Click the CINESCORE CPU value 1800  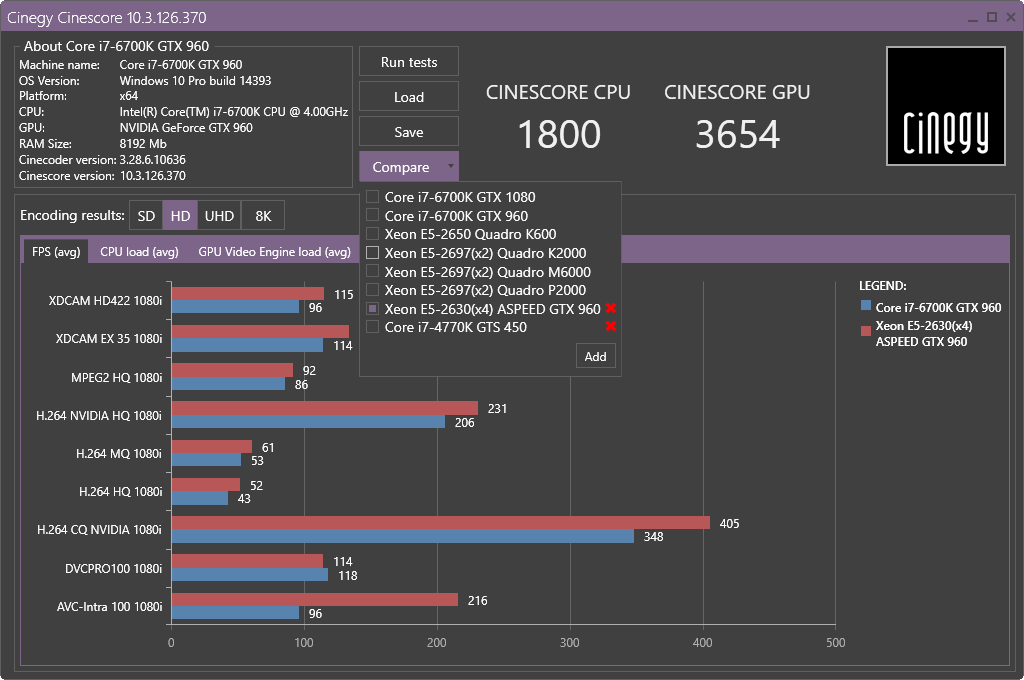[x=559, y=135]
